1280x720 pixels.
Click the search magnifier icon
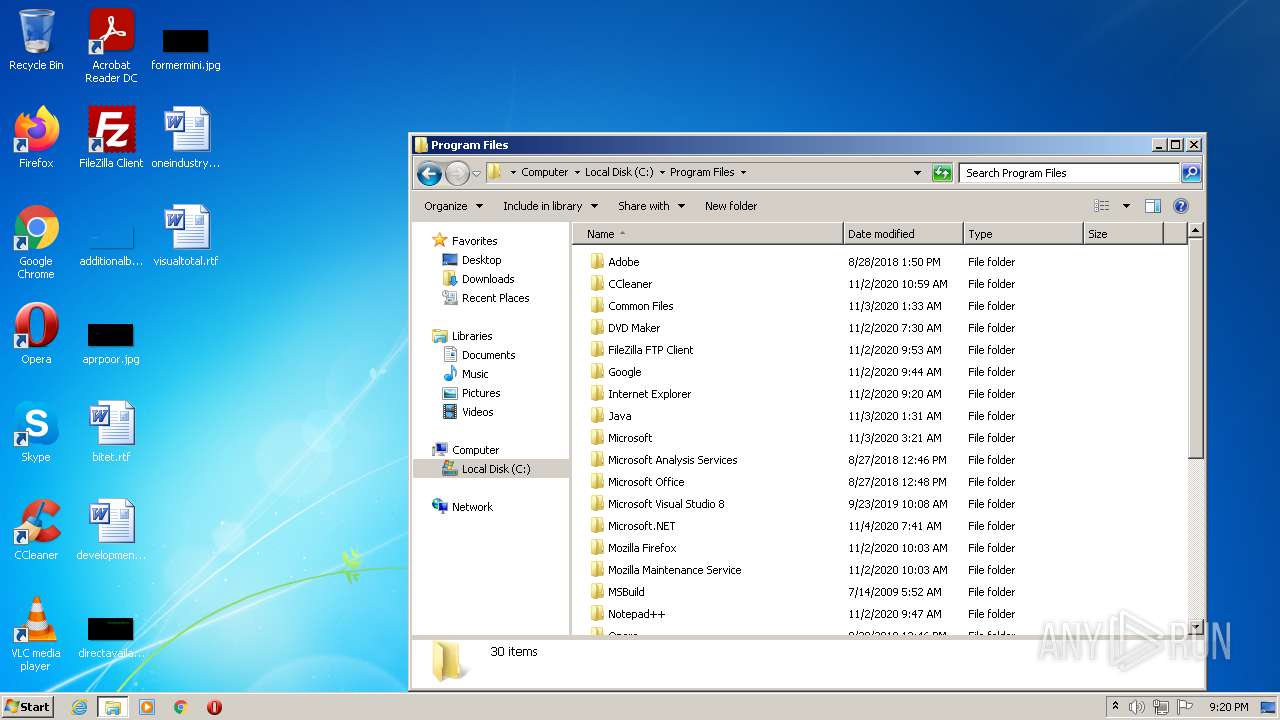point(1191,173)
